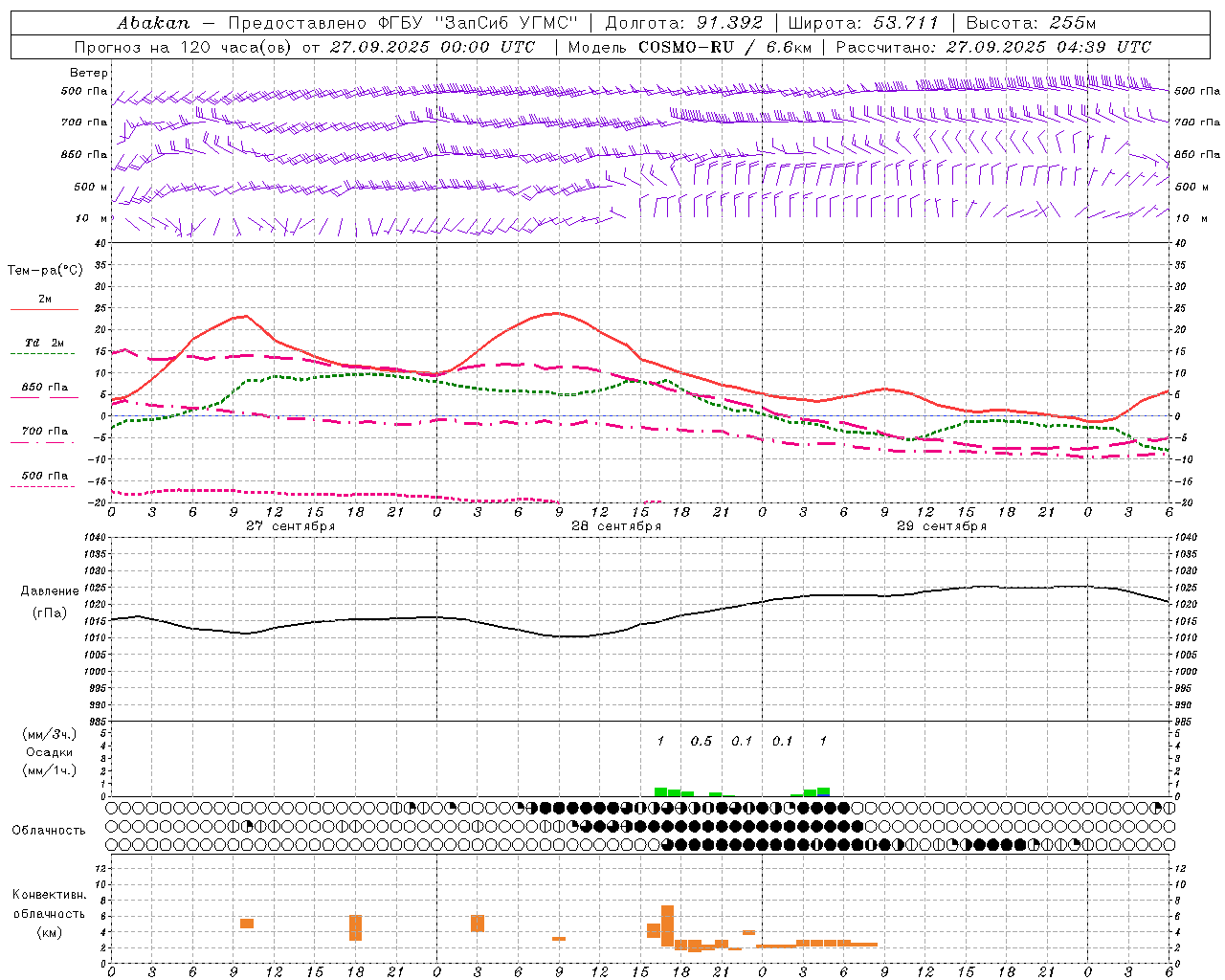Select the left '500 гПа' wind level label

[x=84, y=92]
